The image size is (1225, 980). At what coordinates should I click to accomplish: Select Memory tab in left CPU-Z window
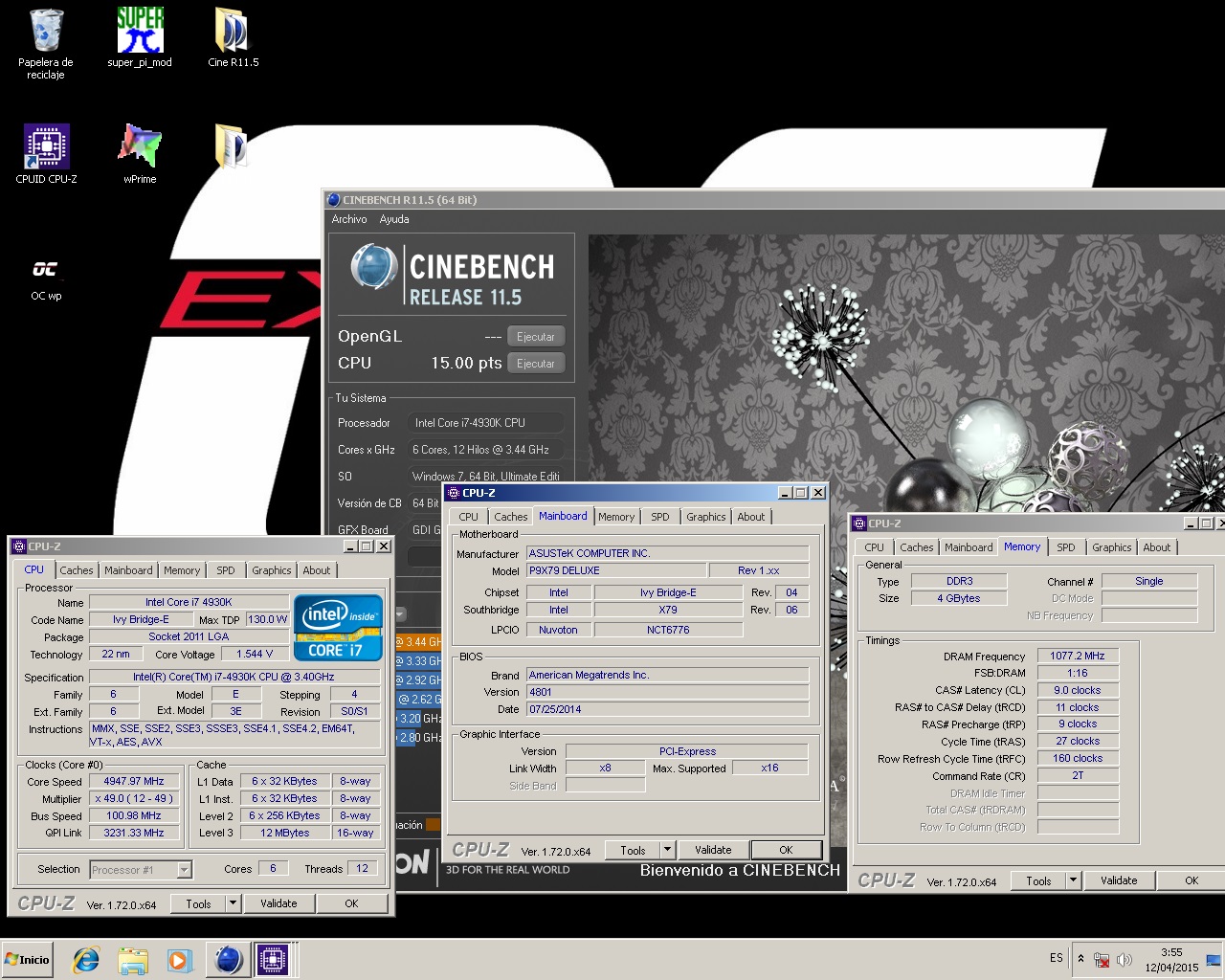(x=182, y=570)
